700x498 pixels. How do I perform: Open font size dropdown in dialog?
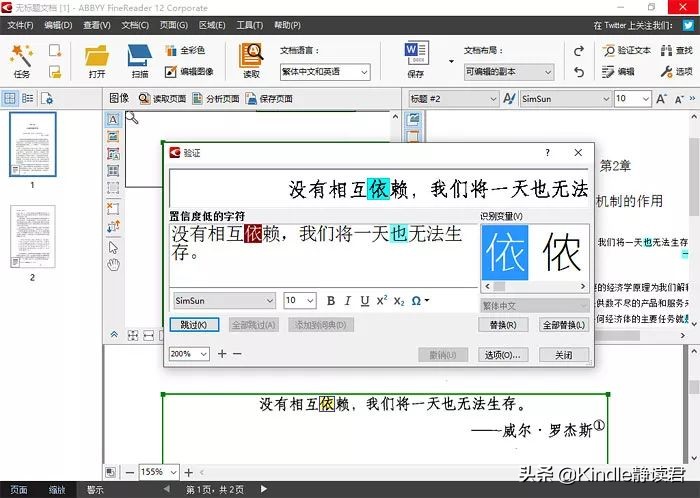pyautogui.click(x=300, y=301)
